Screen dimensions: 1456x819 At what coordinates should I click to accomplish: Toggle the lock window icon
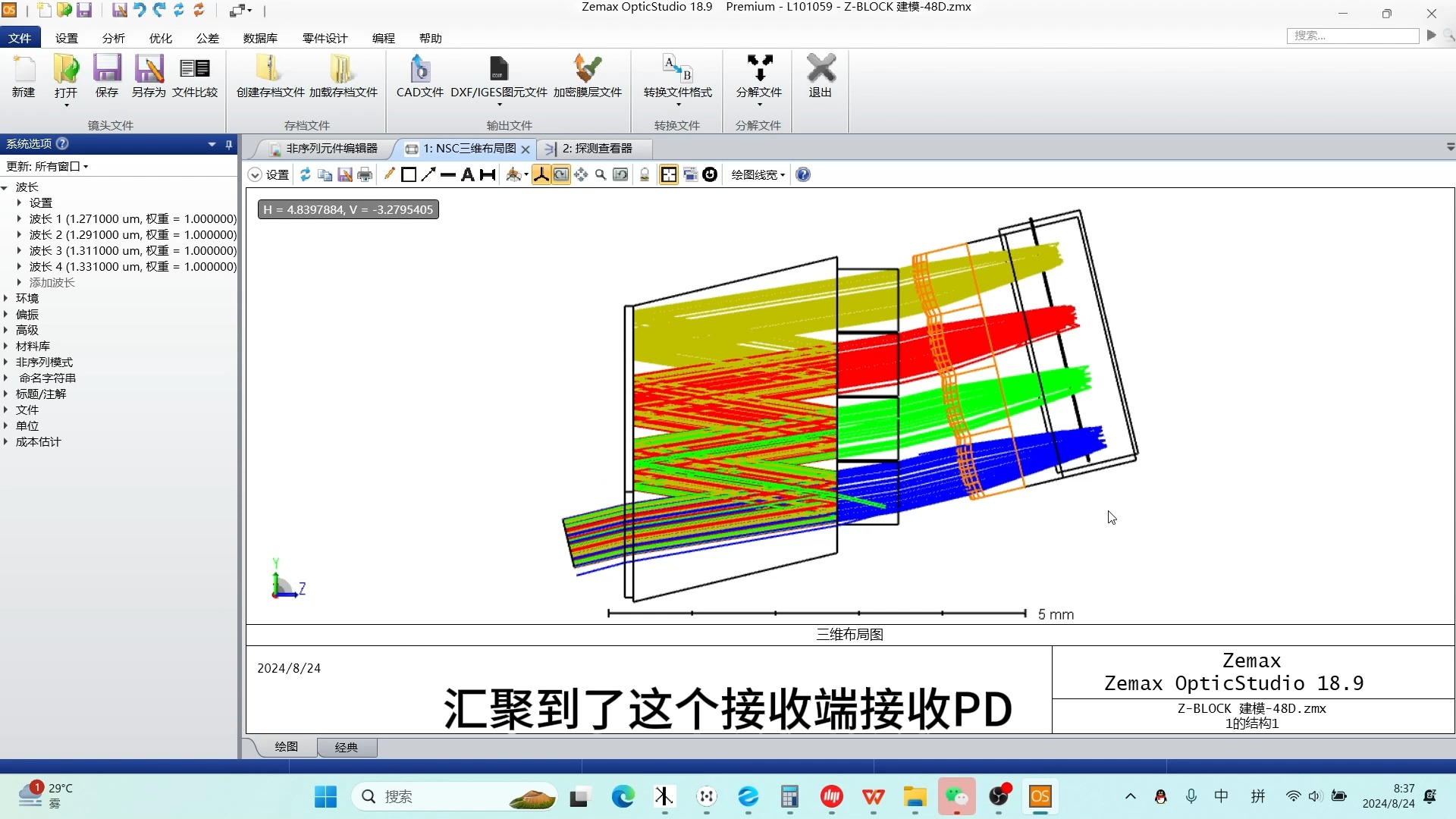tap(645, 174)
